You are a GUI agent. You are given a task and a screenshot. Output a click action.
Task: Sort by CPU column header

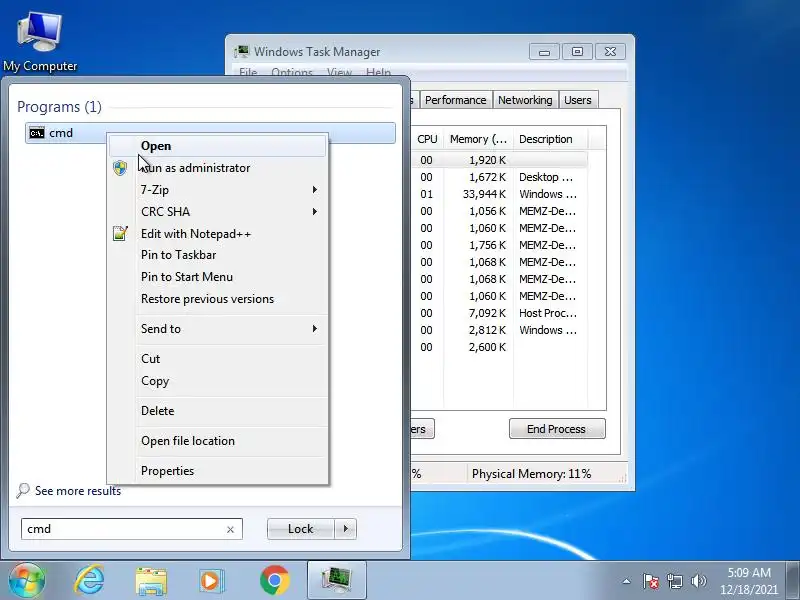[x=427, y=139]
